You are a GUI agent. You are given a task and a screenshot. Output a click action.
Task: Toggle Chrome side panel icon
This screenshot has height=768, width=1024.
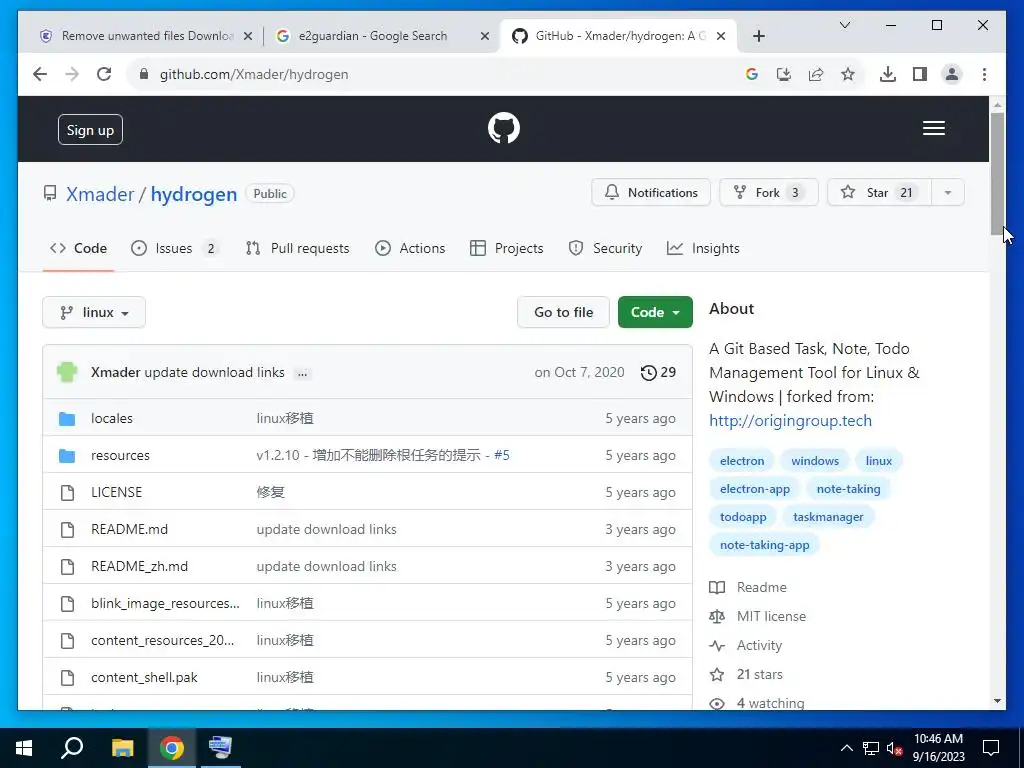coord(920,74)
